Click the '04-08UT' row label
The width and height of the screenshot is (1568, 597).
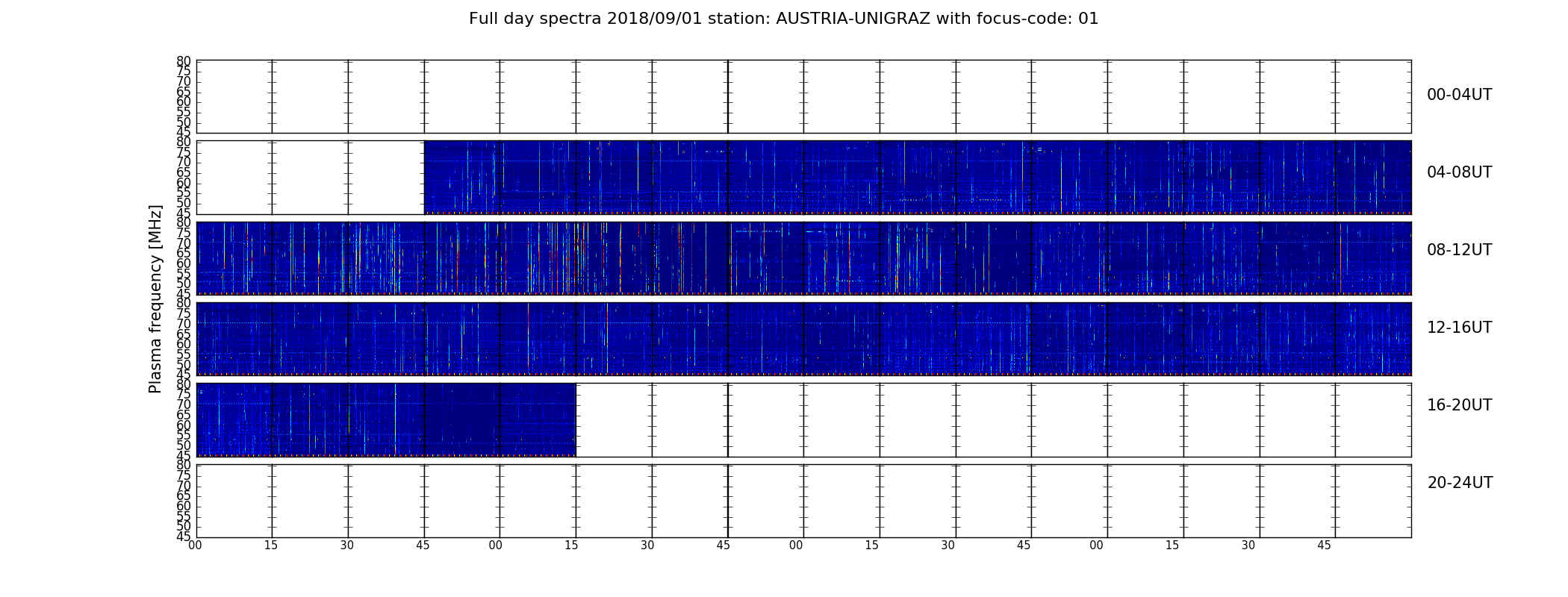point(1459,172)
